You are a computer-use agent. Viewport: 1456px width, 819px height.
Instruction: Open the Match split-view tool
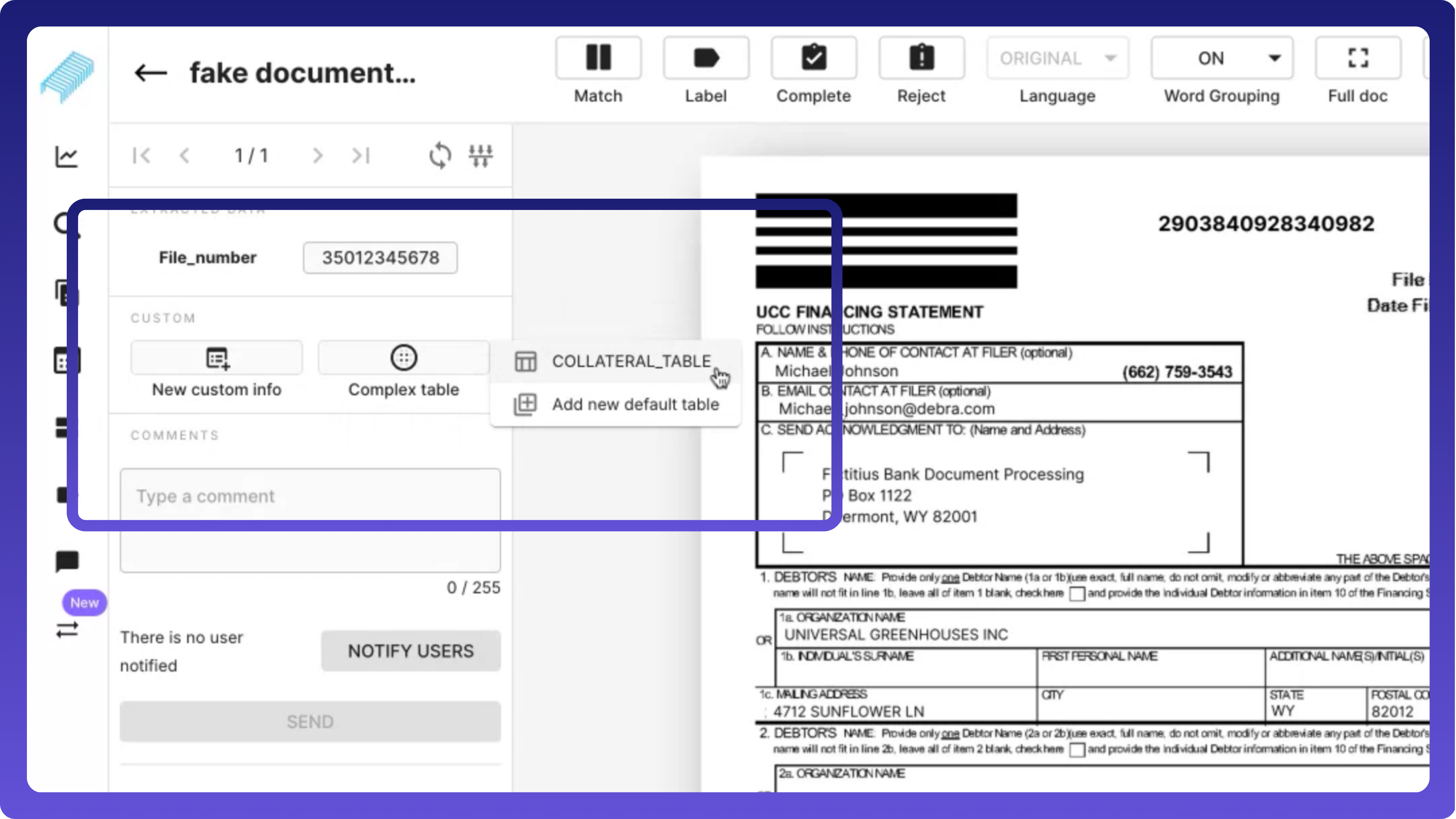tap(598, 58)
